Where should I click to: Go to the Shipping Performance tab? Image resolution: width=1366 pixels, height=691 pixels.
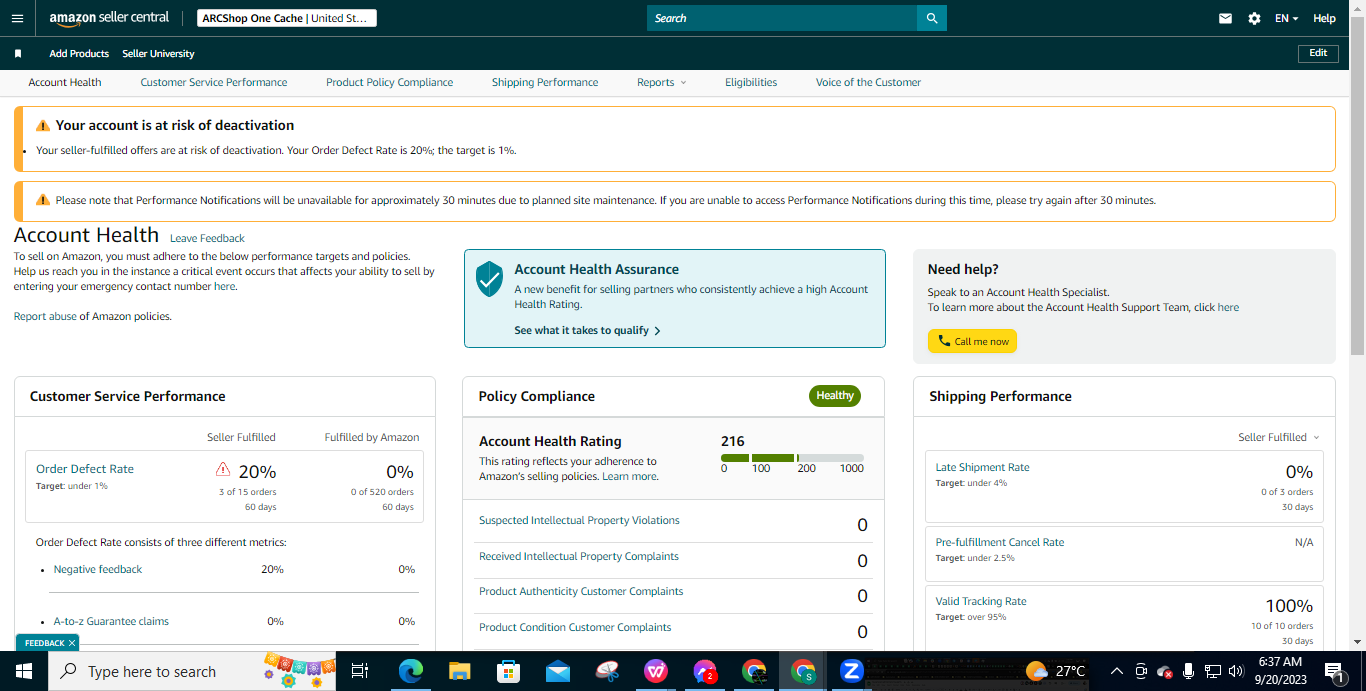pos(545,82)
